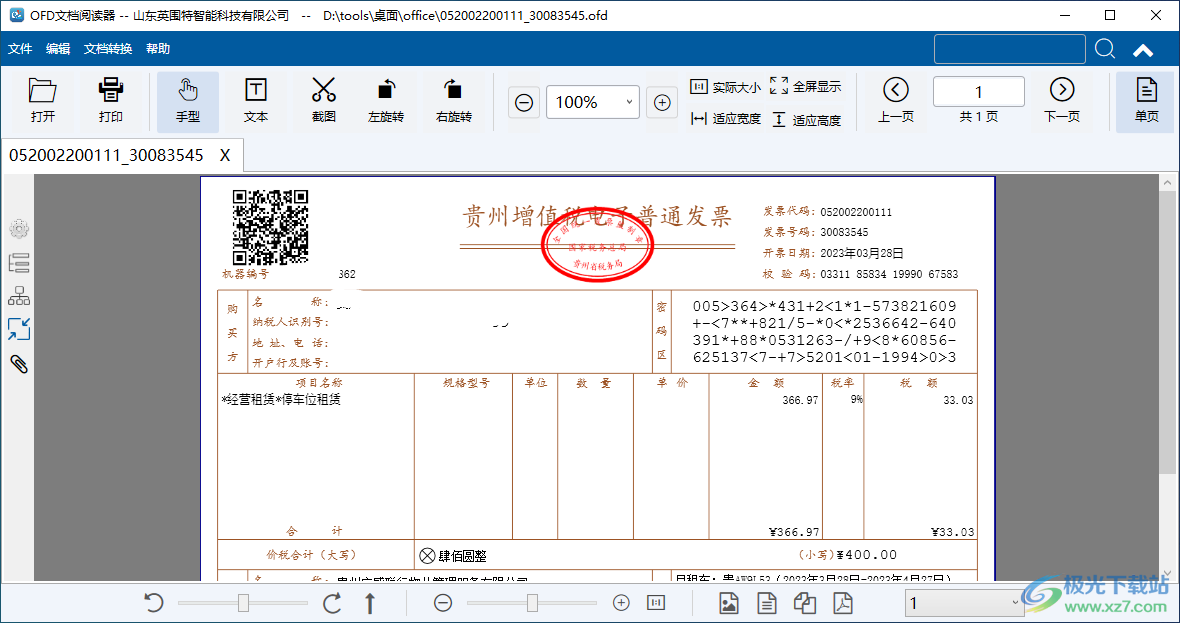
Task: Open the 帮助 menu
Action: (158, 49)
